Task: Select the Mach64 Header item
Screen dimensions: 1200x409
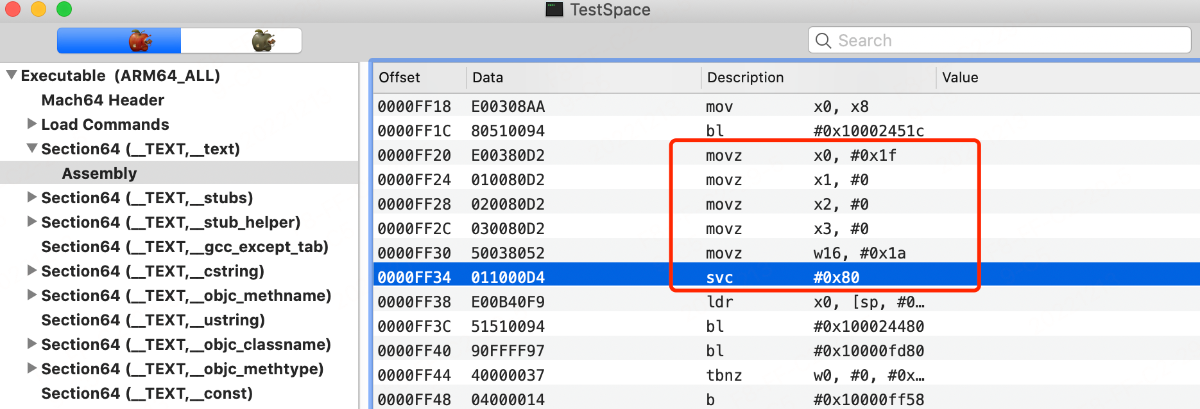Action: coord(102,100)
